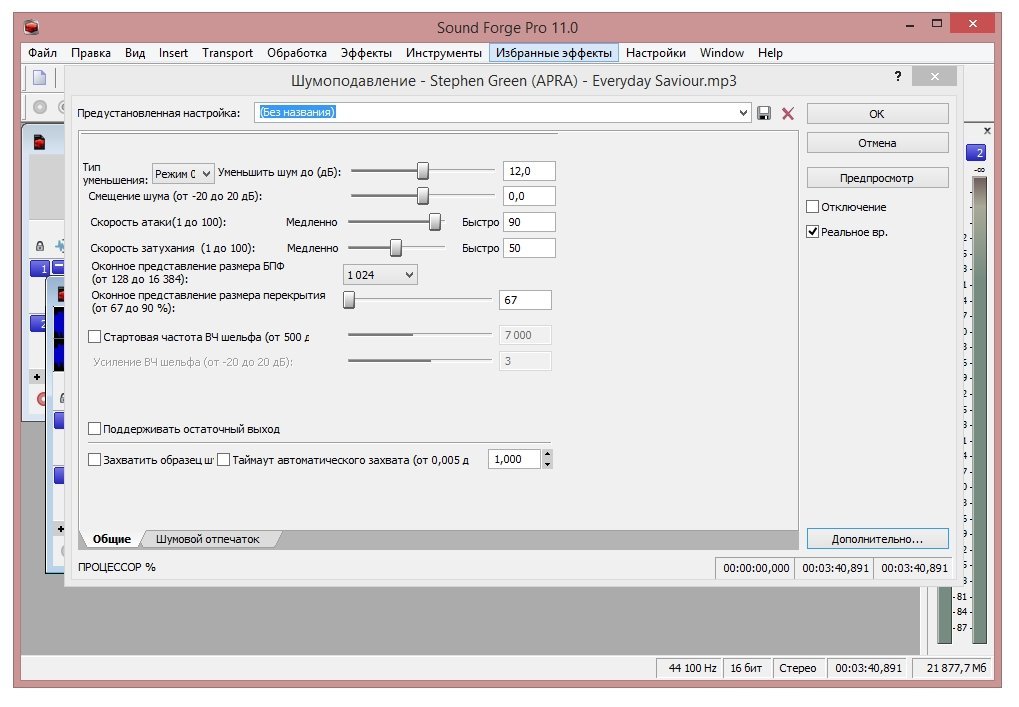This screenshot has width=1019, height=707.
Task: Click the Смещение шума slider handle
Action: [423, 196]
